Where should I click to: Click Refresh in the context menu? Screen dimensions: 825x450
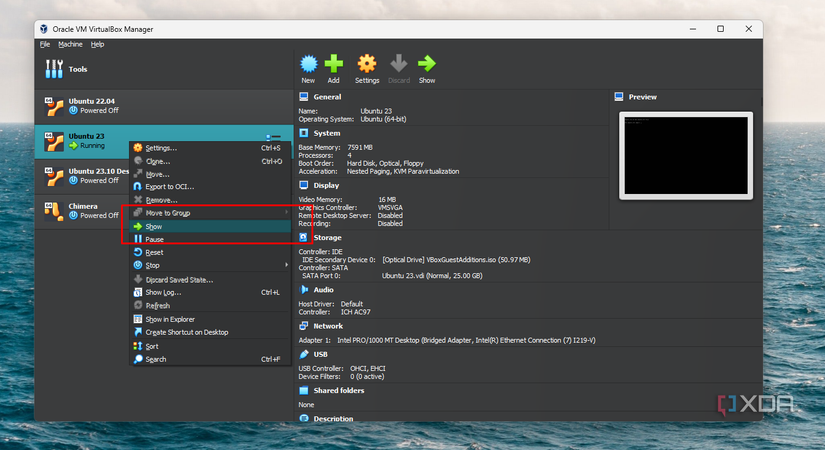click(210, 305)
